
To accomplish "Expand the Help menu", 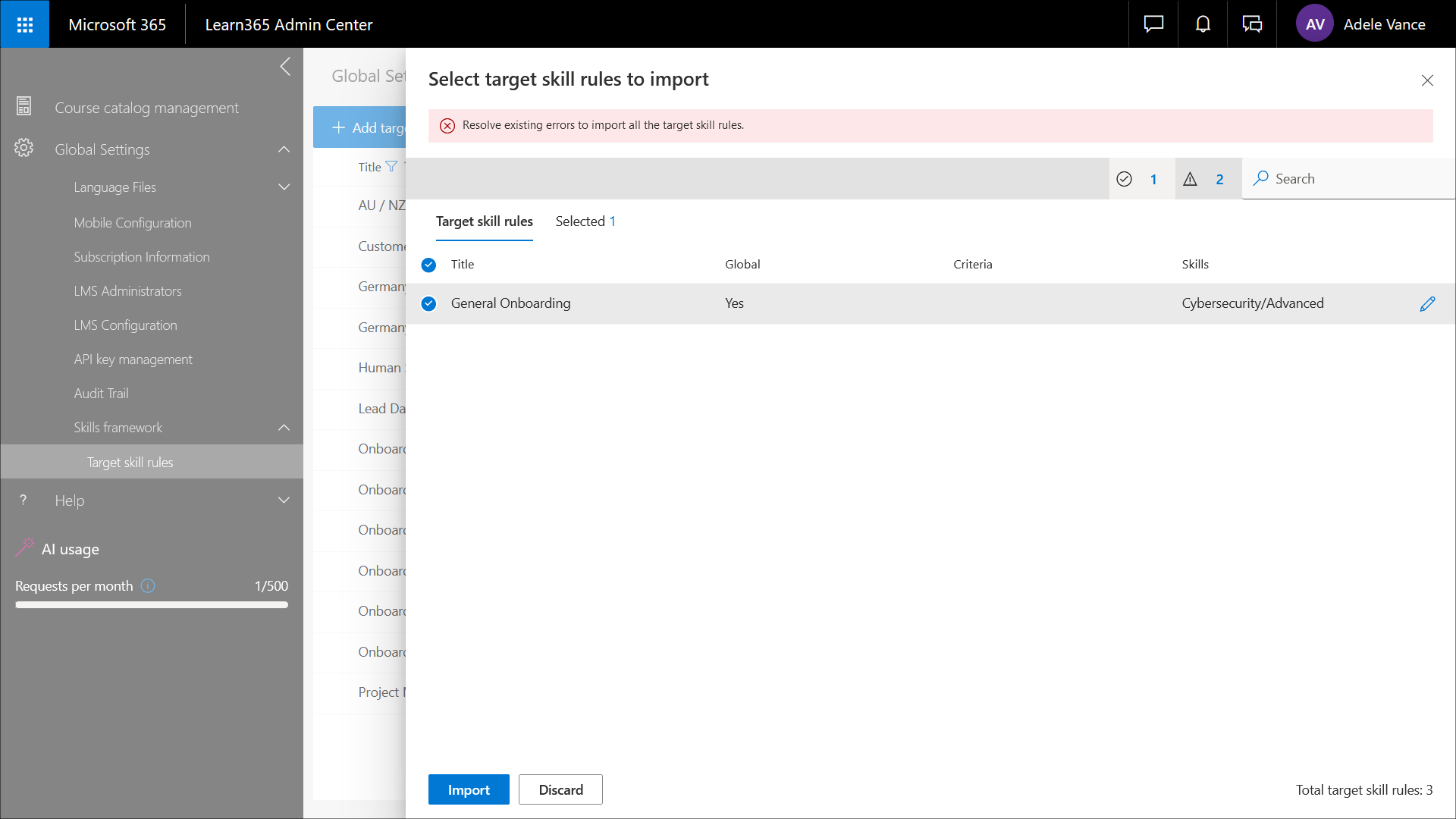I will [284, 500].
